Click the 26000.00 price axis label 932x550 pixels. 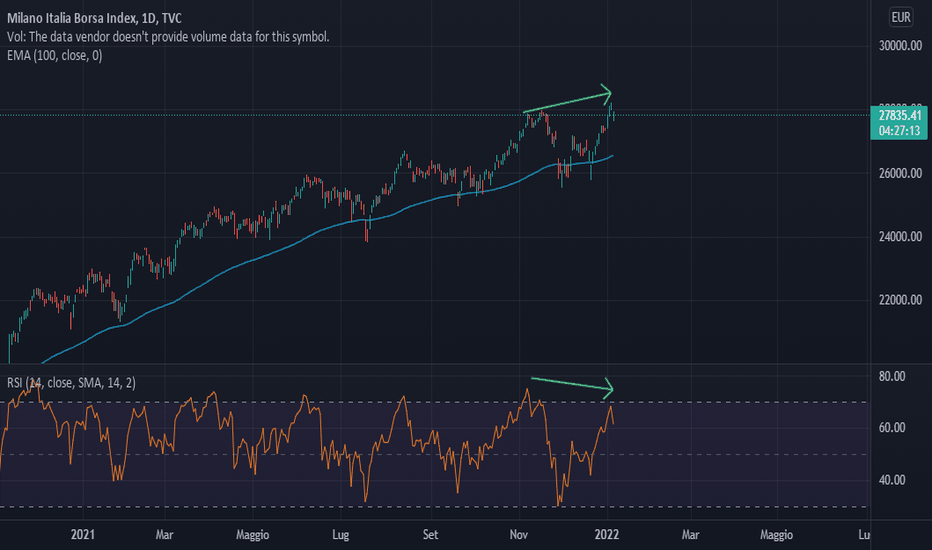pos(900,173)
